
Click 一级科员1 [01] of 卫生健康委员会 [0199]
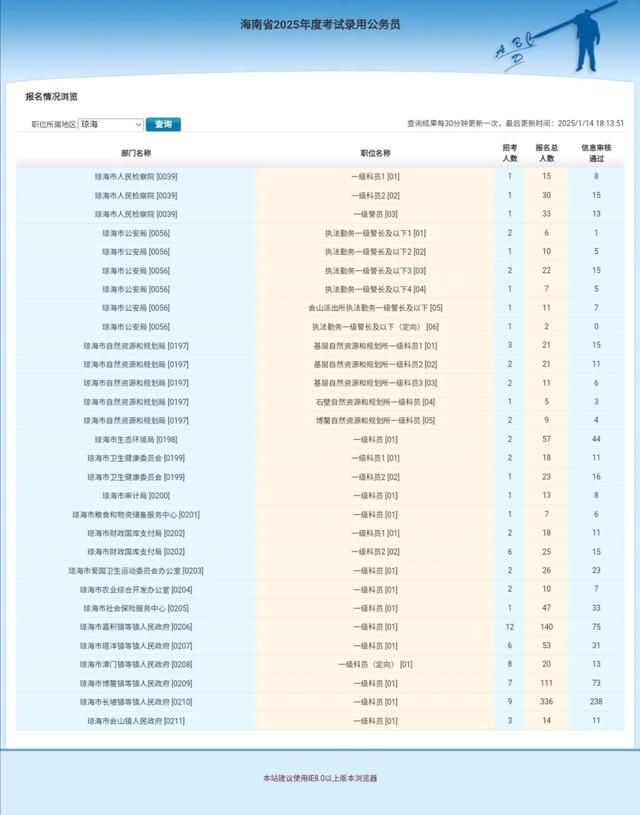[375, 458]
